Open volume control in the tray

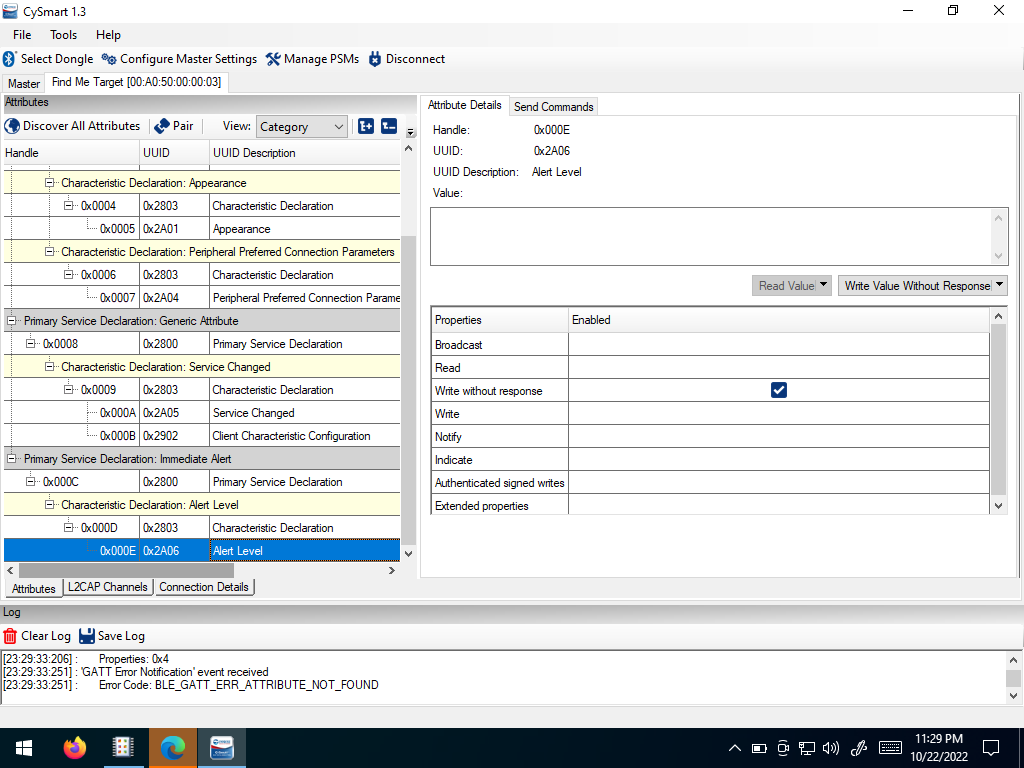pos(831,748)
